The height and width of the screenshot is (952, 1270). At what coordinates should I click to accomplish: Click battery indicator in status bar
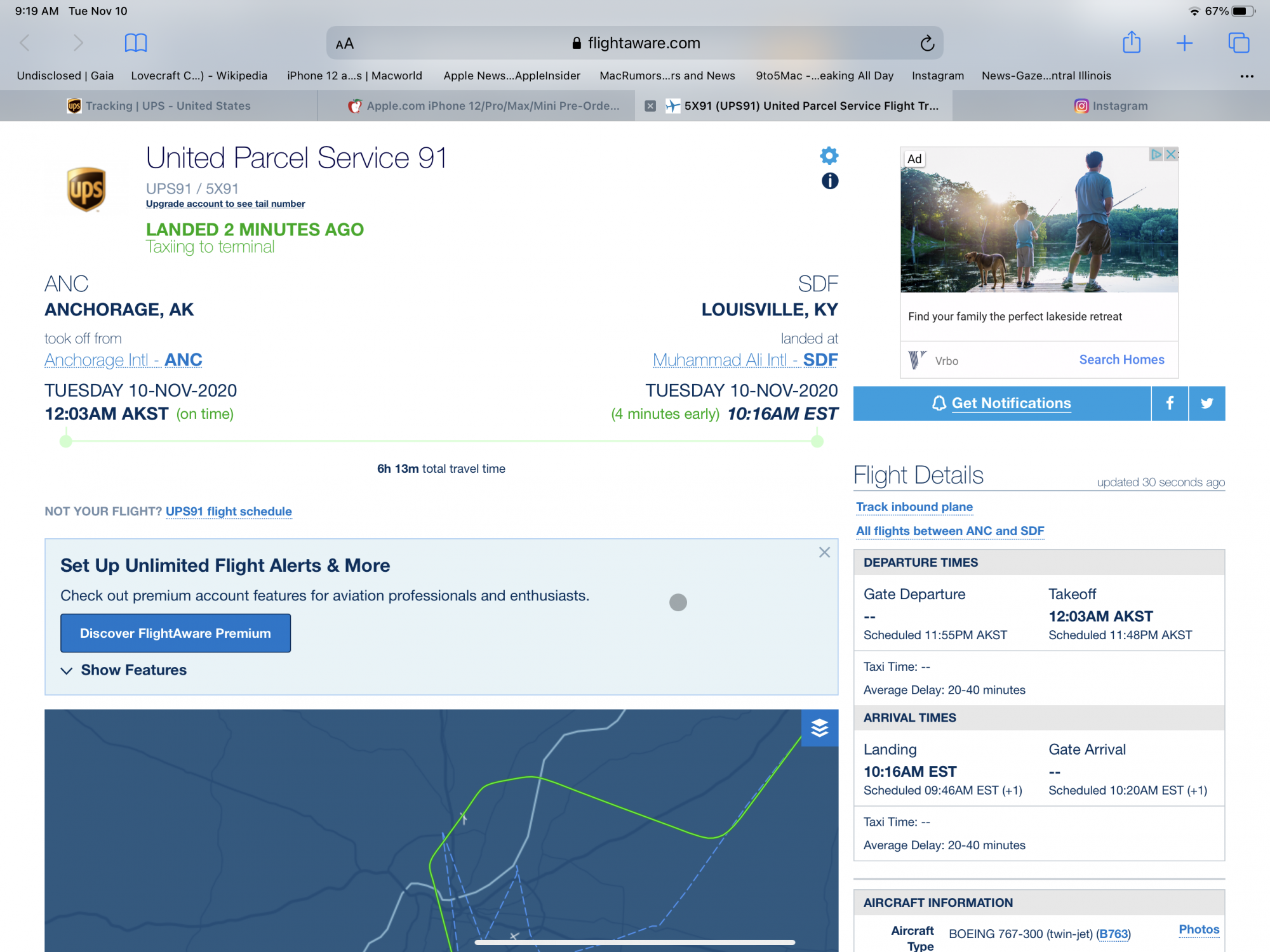1243,11
